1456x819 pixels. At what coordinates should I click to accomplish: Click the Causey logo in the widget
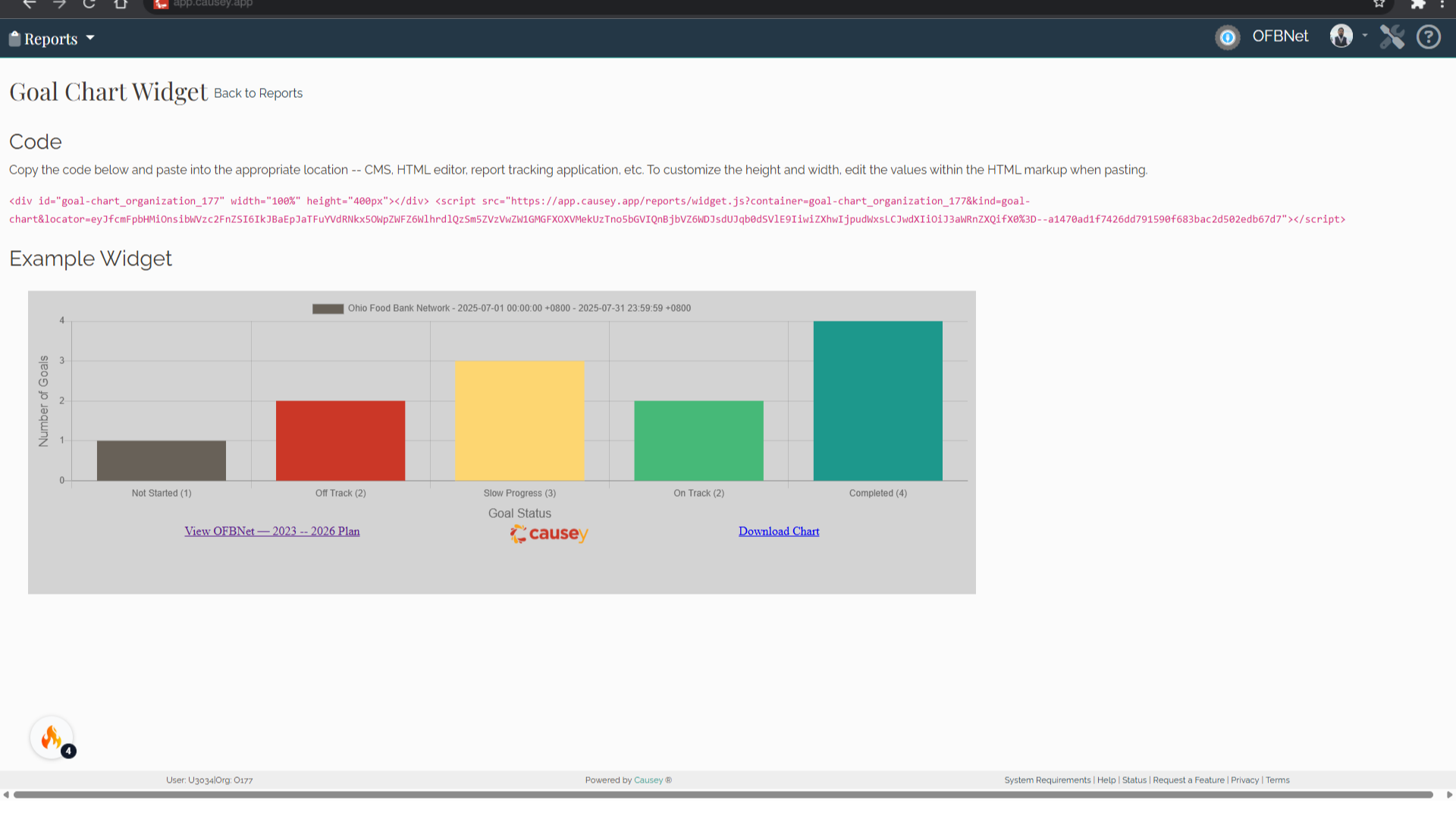(x=549, y=534)
